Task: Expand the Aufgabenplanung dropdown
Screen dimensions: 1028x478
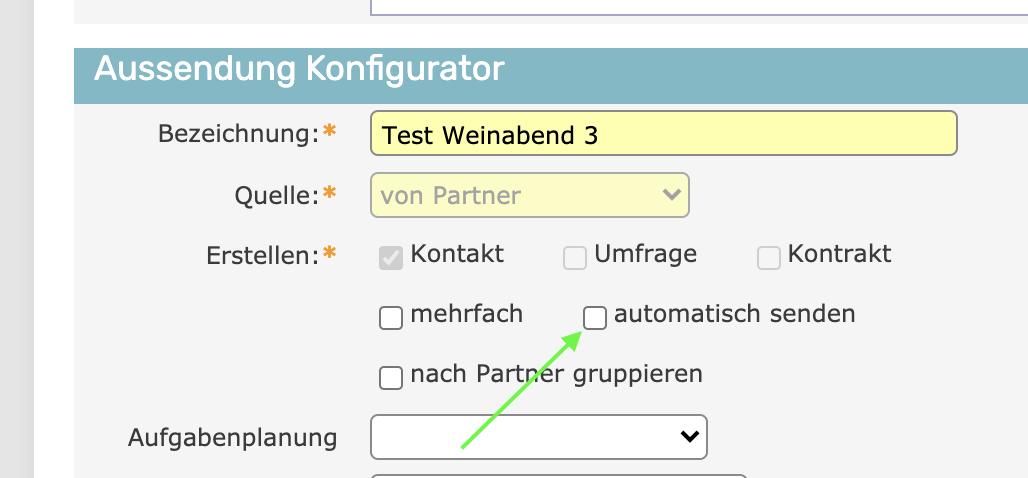Action: 538,436
